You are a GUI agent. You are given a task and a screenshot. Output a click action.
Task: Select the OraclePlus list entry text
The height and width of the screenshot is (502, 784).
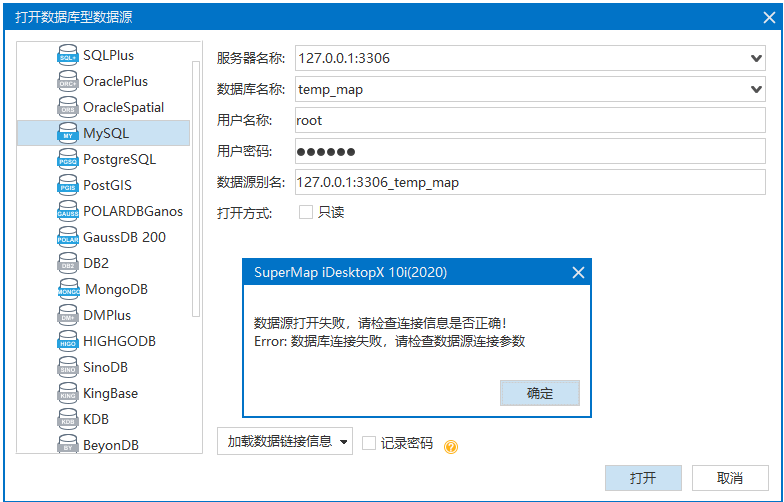point(116,81)
